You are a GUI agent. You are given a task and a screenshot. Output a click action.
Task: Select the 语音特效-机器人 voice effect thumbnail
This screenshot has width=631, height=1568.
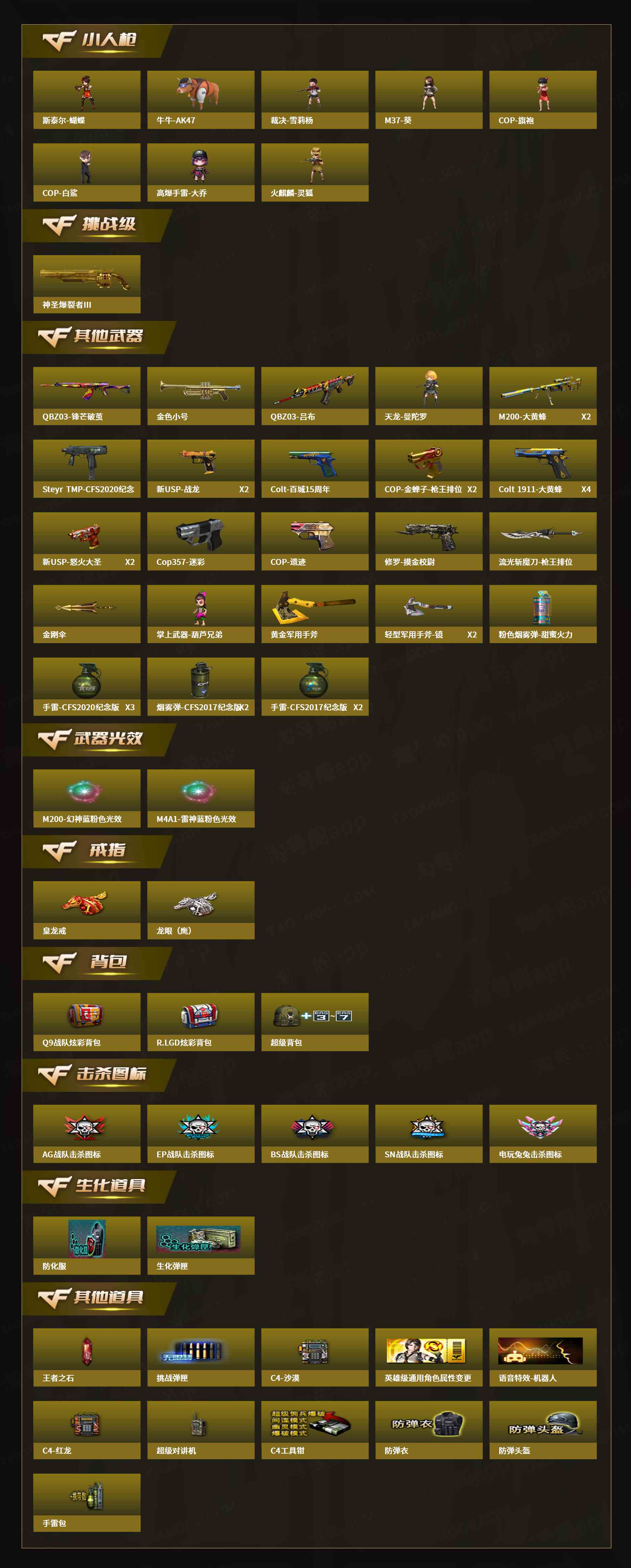tap(540, 1351)
